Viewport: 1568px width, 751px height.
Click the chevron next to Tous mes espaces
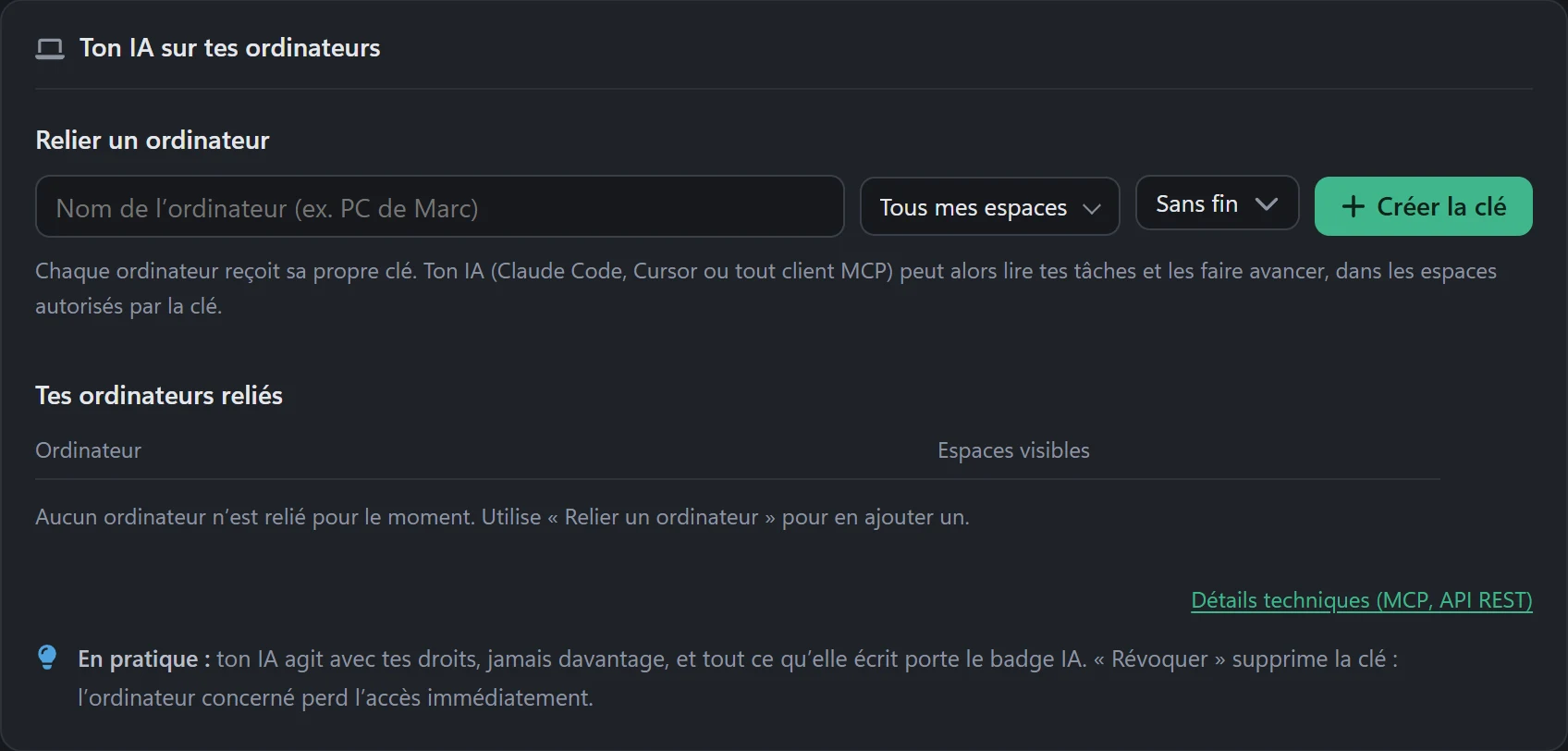(x=1092, y=208)
